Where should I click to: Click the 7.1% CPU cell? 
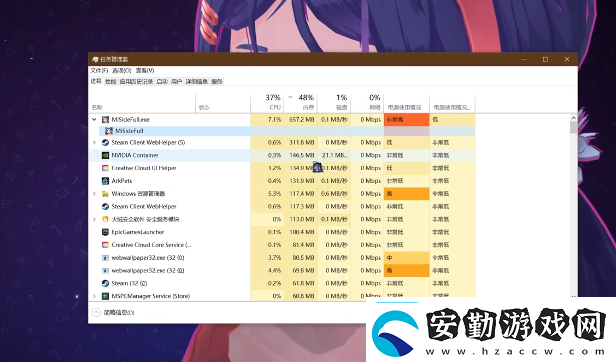tap(267, 119)
